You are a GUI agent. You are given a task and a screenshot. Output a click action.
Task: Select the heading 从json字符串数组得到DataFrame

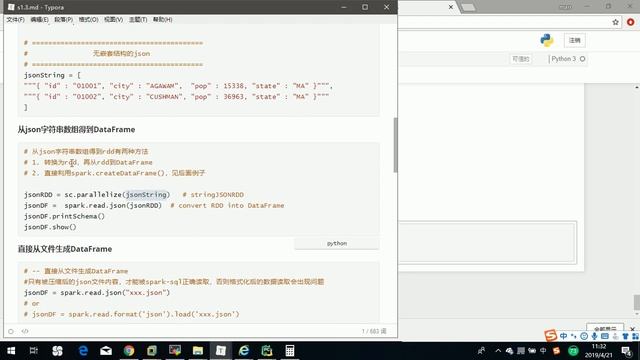(x=76, y=129)
